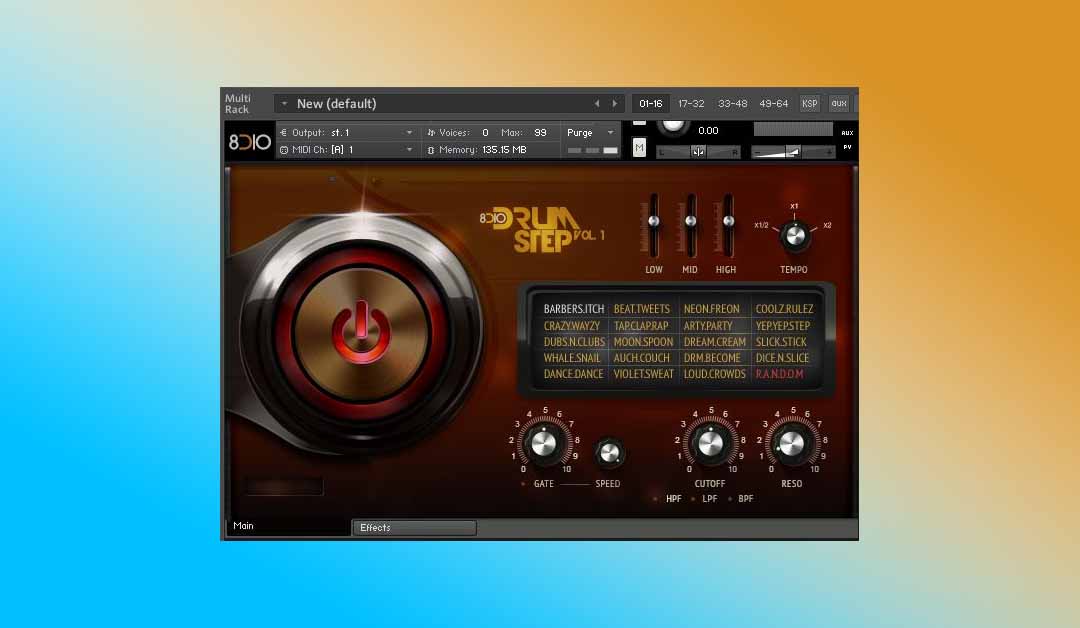Select the WHALE.SNAIL pattern
The height and width of the screenshot is (628, 1080).
point(572,358)
